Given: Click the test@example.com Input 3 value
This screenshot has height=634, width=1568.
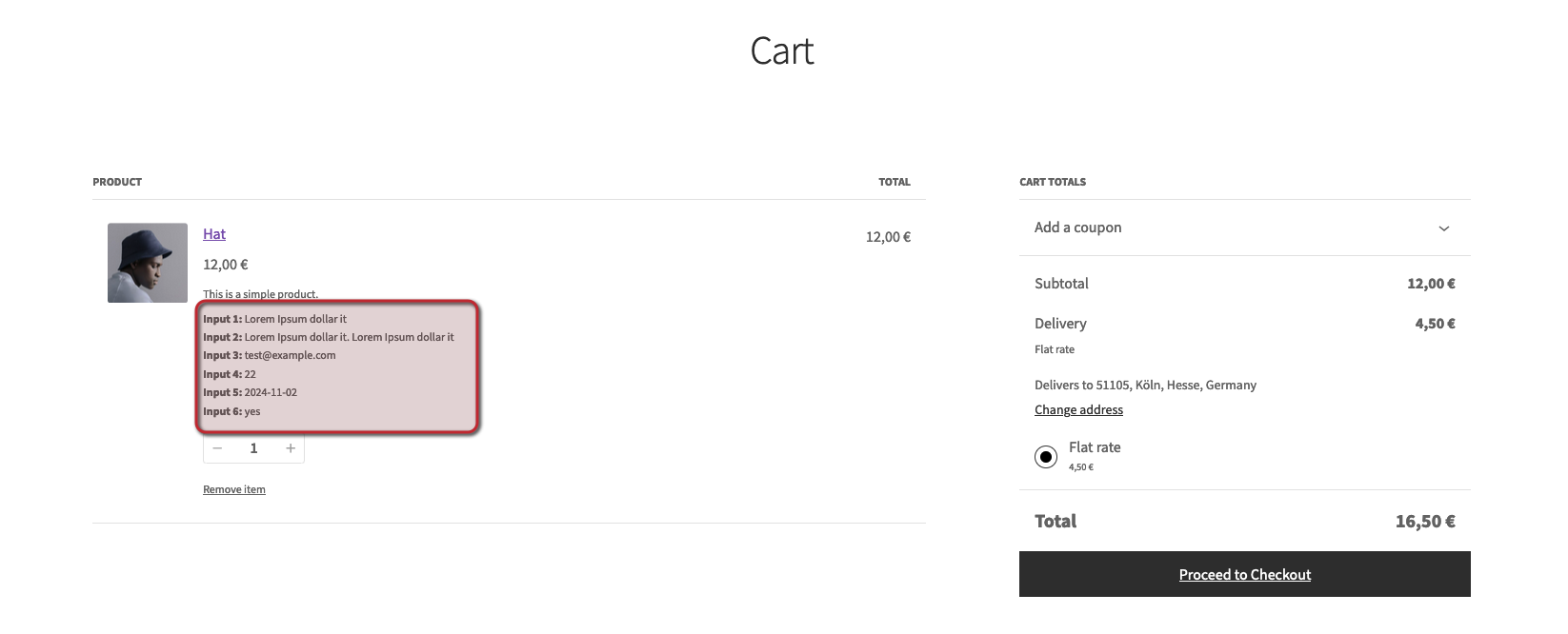Looking at the screenshot, I should click(290, 355).
